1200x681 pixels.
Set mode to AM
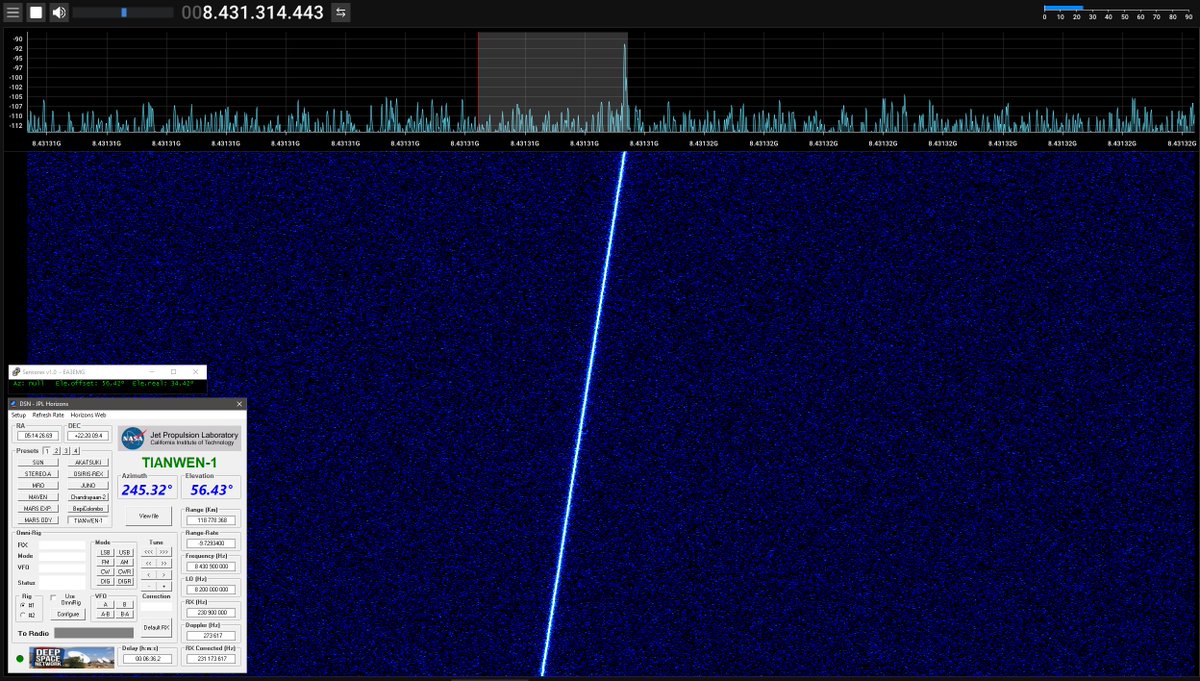(125, 562)
